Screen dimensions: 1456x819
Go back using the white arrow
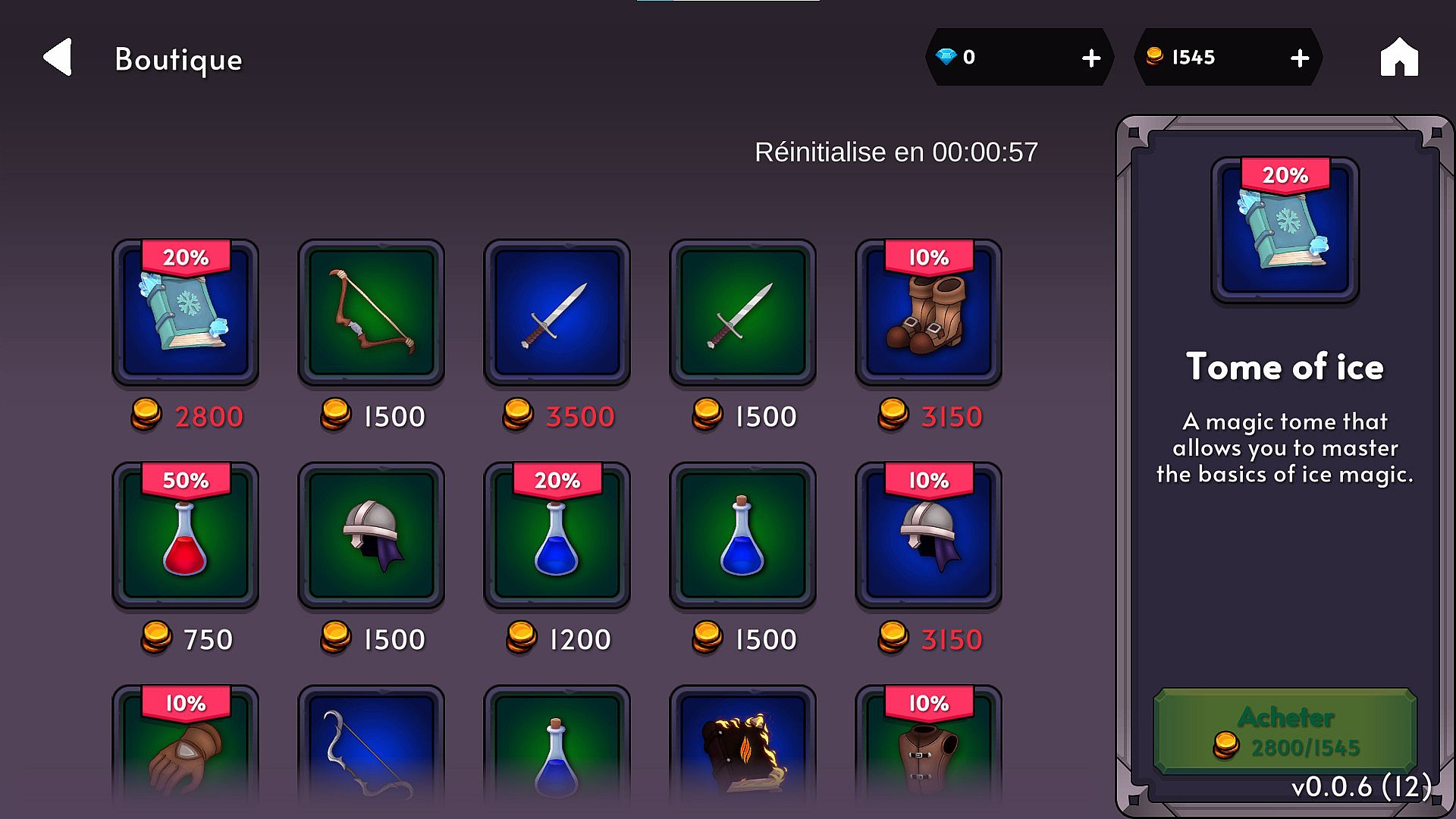(x=58, y=57)
